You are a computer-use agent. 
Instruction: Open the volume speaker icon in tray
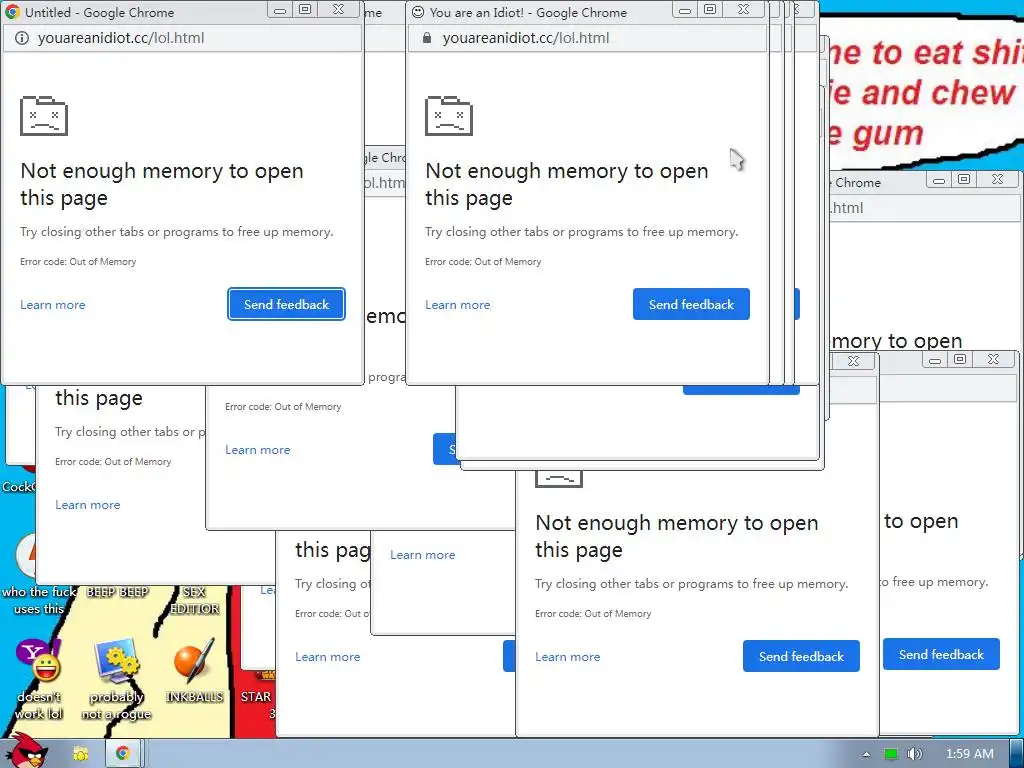(914, 754)
